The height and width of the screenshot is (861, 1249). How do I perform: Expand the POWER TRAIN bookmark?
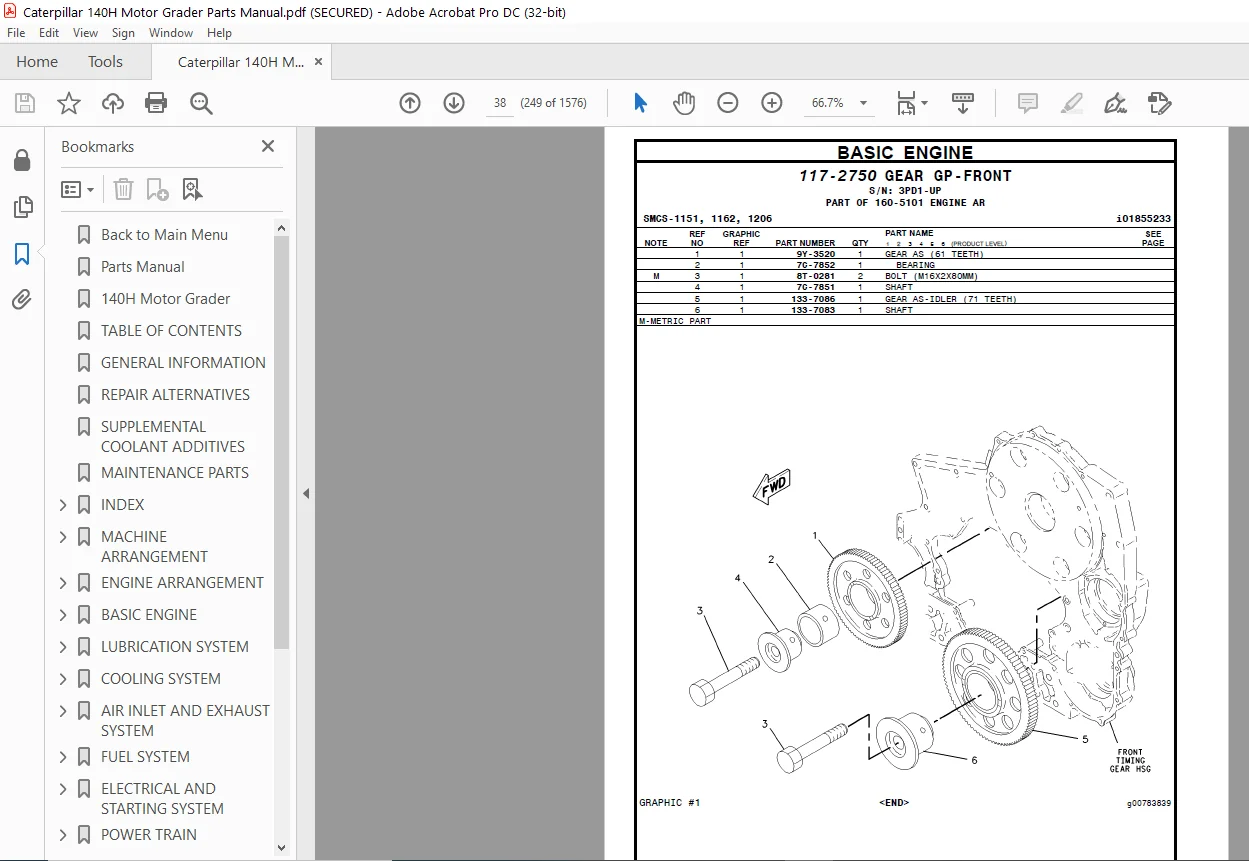pos(64,835)
